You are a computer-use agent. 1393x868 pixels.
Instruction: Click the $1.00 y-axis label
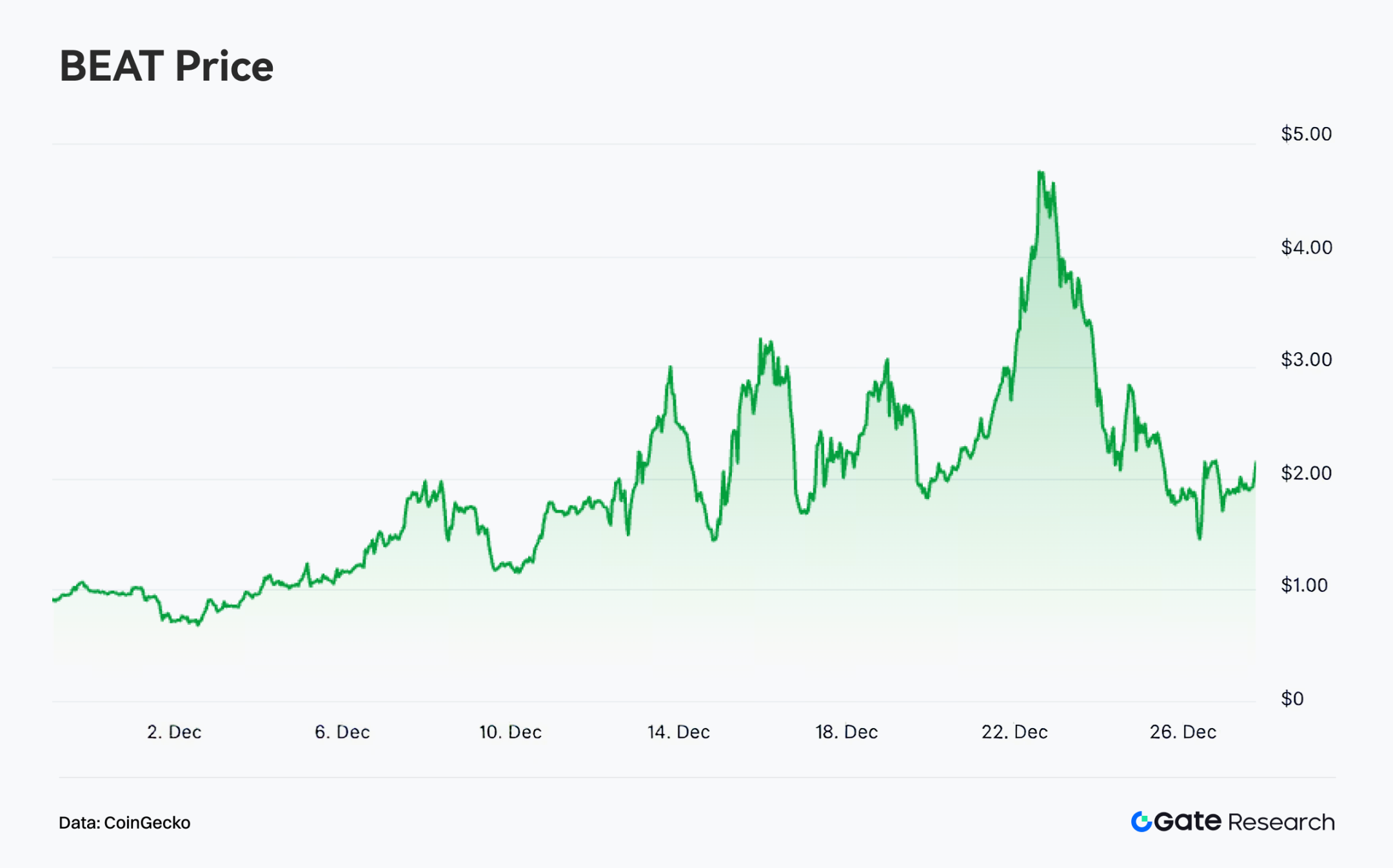pyautogui.click(x=1304, y=586)
